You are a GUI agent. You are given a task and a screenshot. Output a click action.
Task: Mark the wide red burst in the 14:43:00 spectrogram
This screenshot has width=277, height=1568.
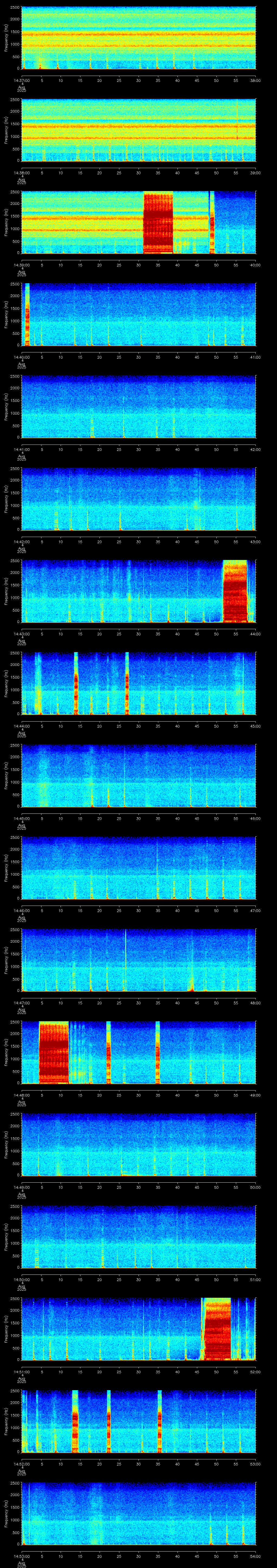coord(235,591)
